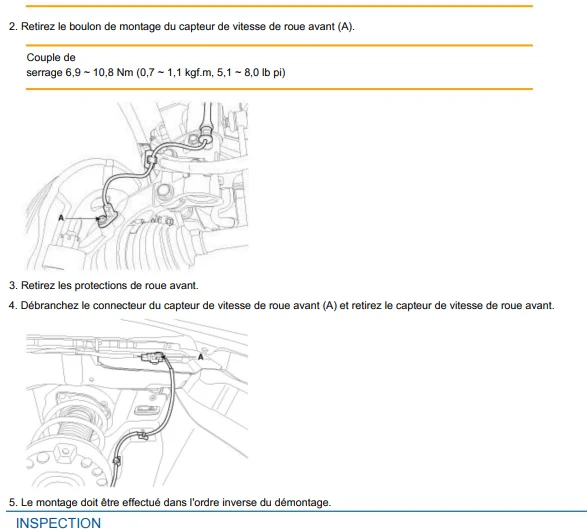Click the sensor connector diagram image
This screenshot has width=587, height=531.
click(x=137, y=403)
